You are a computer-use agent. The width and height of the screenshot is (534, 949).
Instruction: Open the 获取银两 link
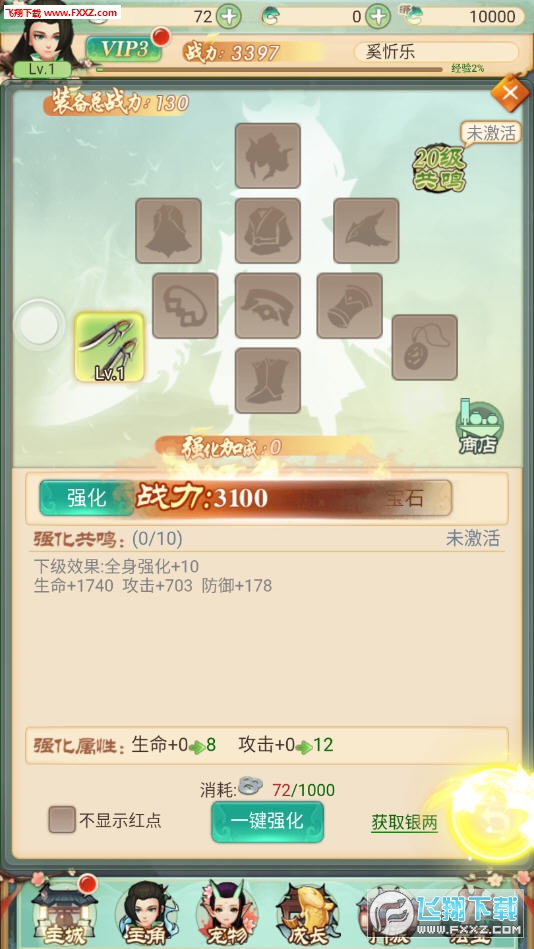tap(404, 823)
